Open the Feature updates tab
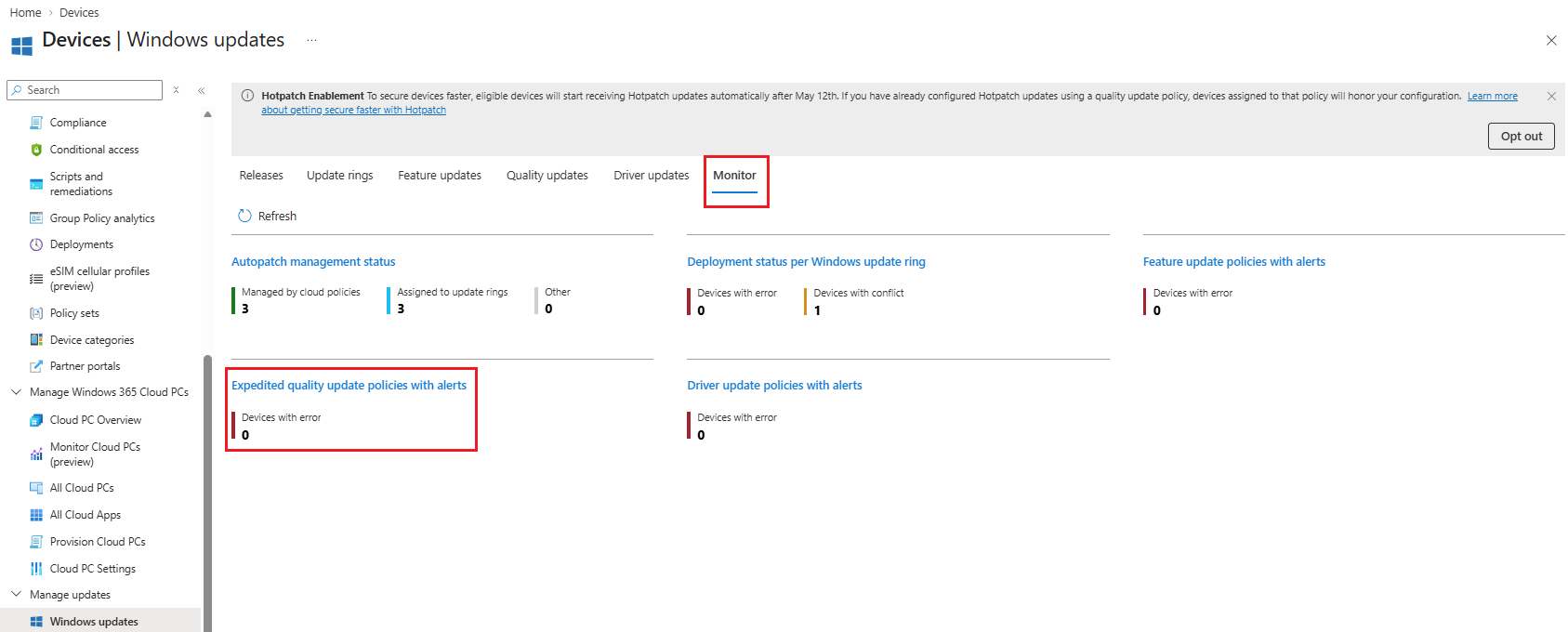1568x632 pixels. coord(440,175)
